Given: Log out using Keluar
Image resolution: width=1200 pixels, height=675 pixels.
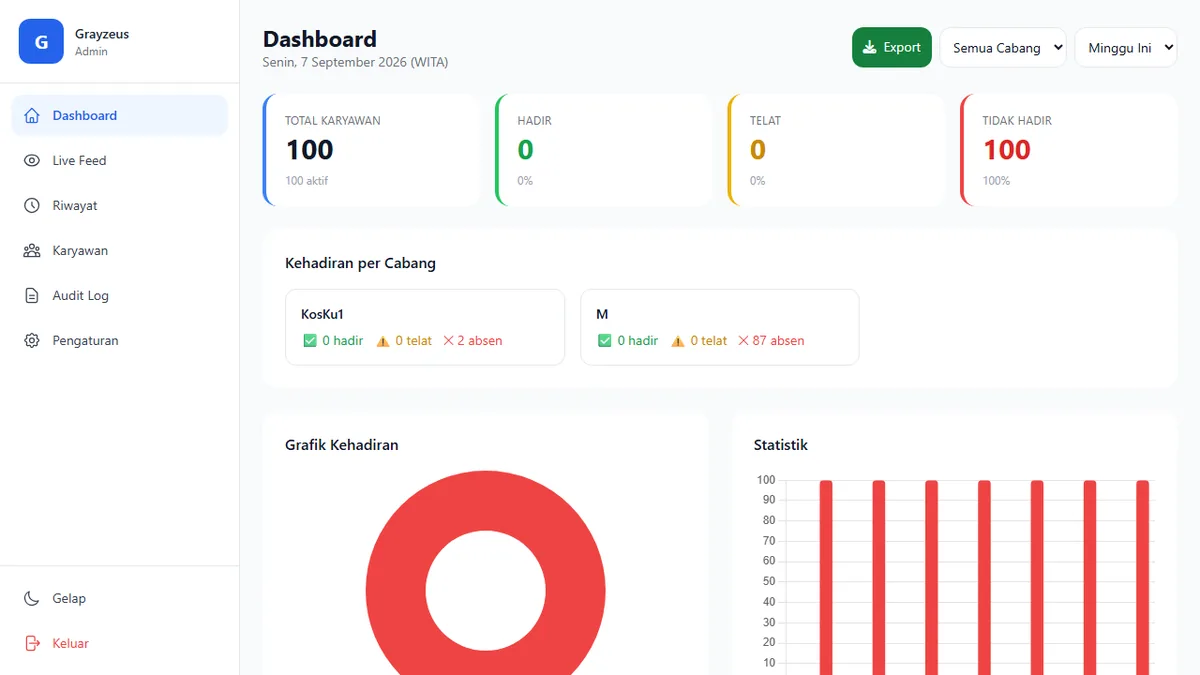Looking at the screenshot, I should coord(120,643).
